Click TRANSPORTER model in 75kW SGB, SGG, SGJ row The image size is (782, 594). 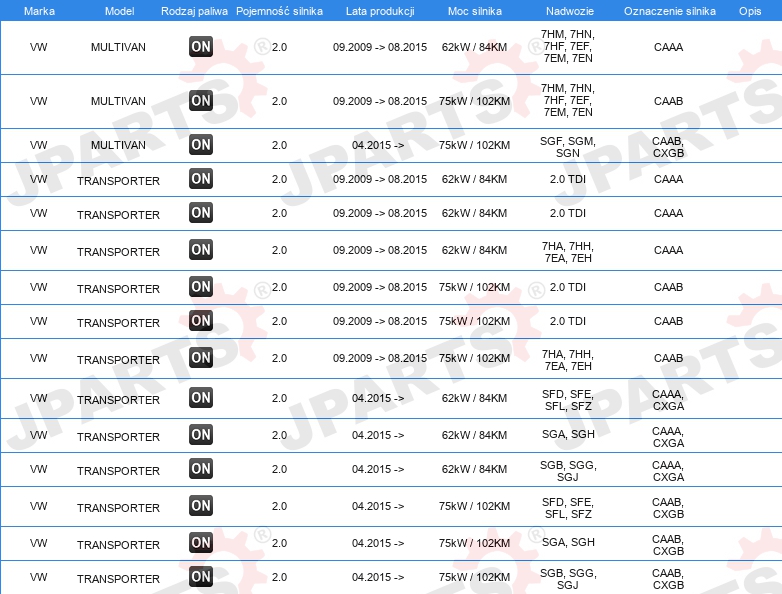pyautogui.click(x=118, y=579)
